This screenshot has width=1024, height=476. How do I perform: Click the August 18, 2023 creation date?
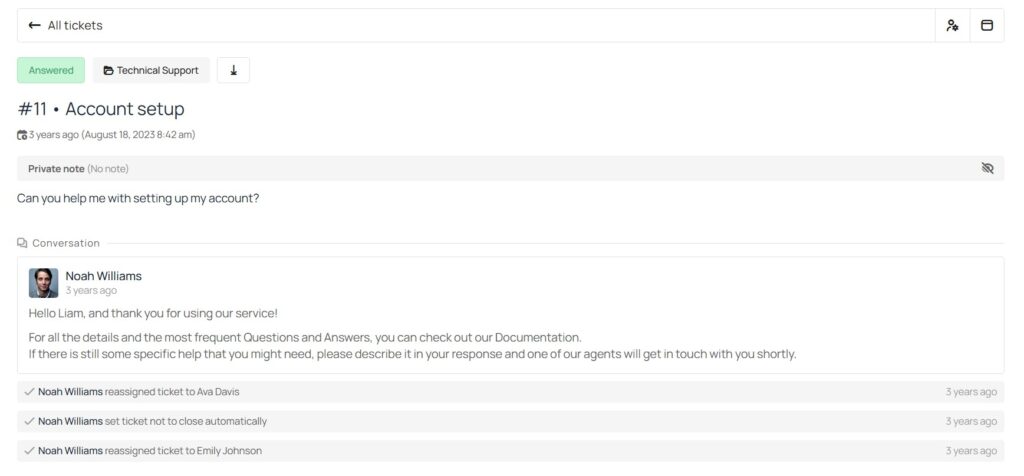coord(139,135)
